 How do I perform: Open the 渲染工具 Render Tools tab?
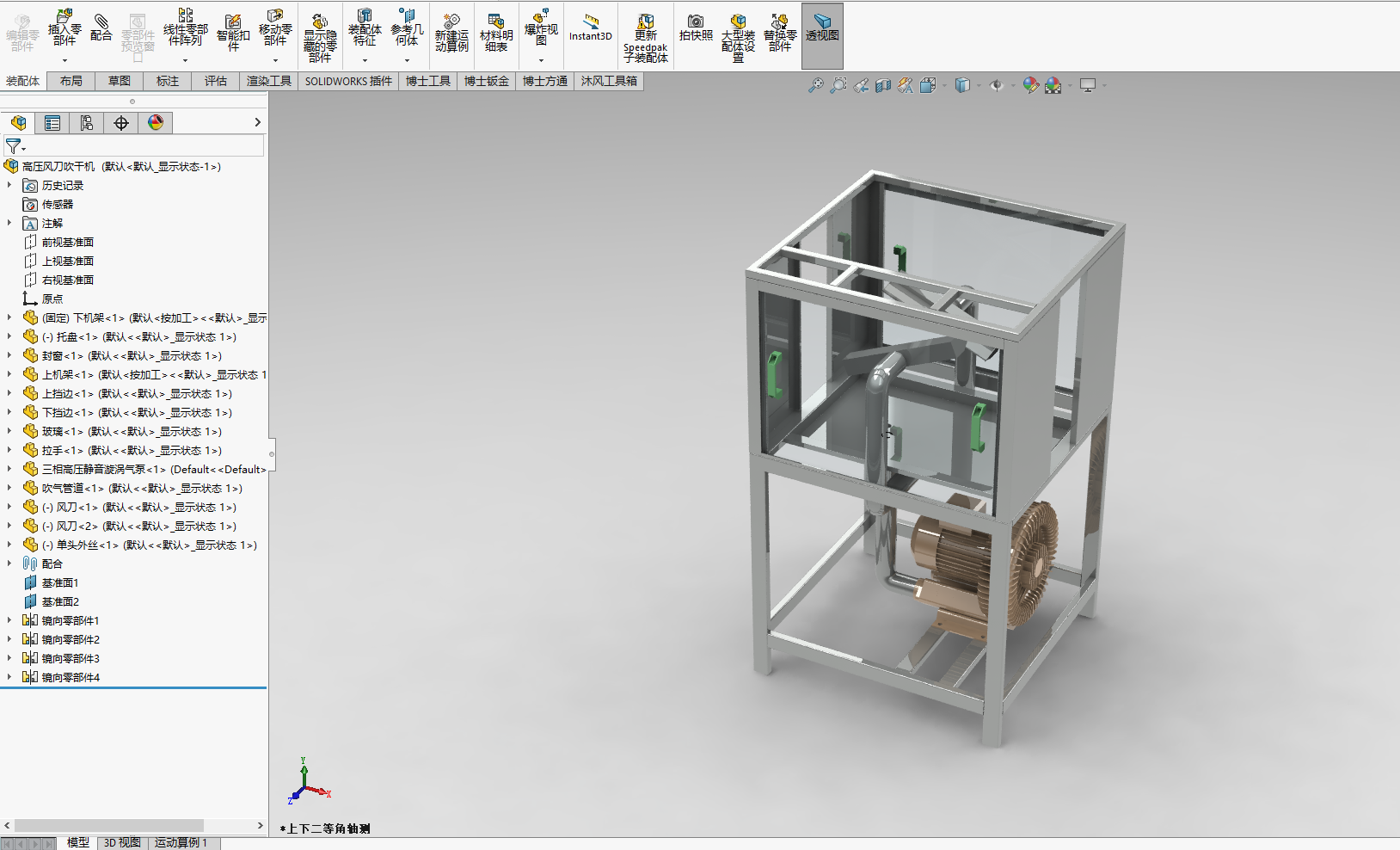(269, 81)
